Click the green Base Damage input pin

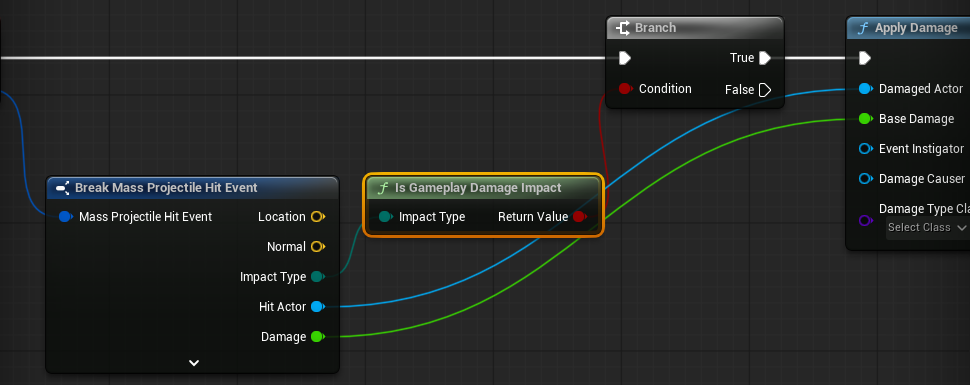coord(866,119)
